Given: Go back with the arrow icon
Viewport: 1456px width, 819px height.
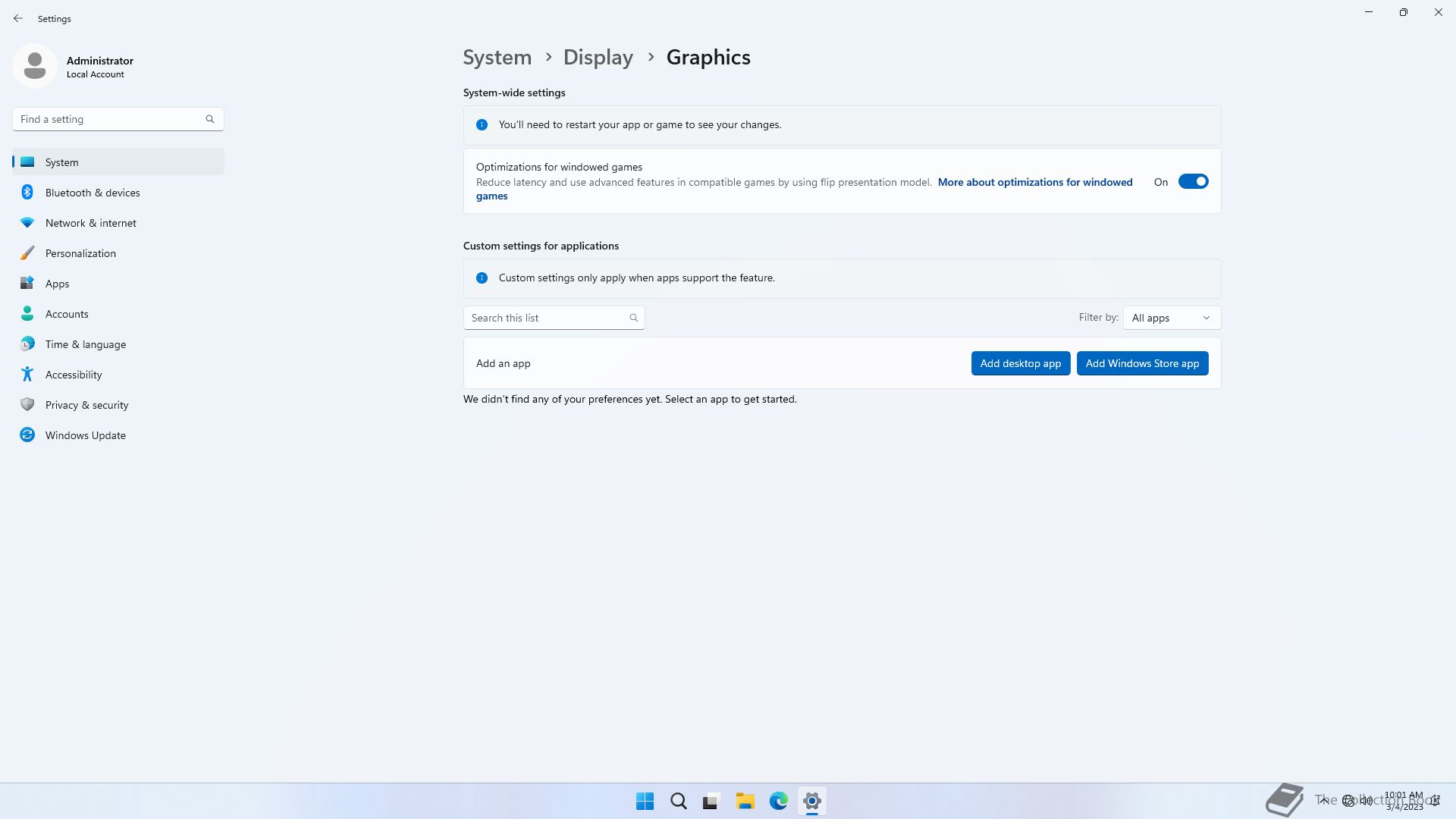Looking at the screenshot, I should click(18, 18).
